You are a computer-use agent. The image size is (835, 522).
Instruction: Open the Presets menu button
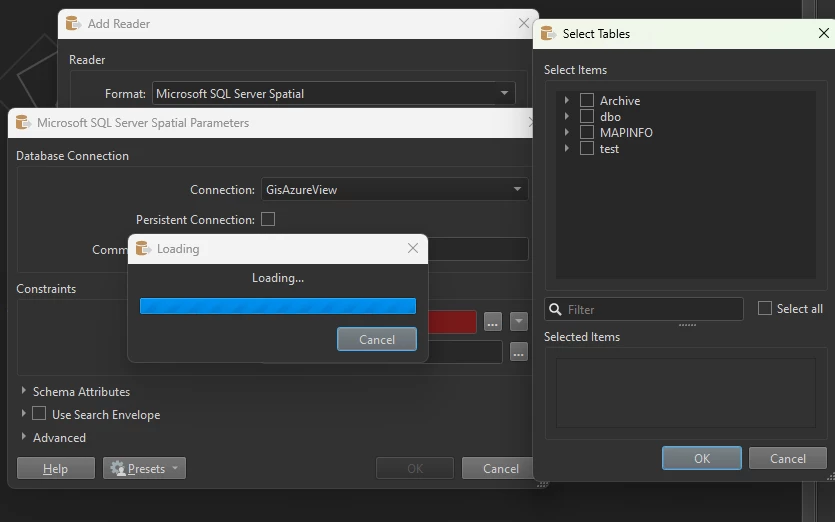[144, 468]
